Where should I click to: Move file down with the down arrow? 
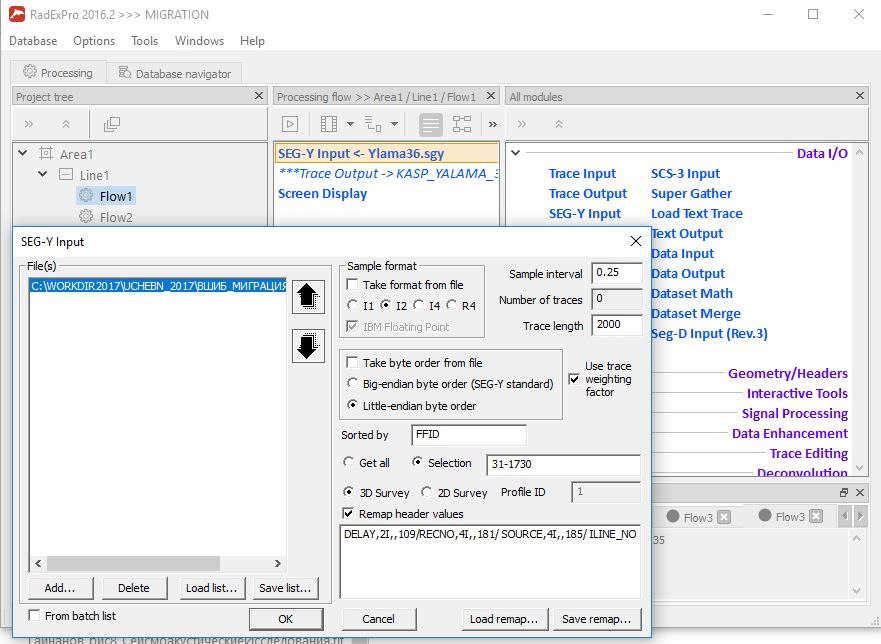coord(308,346)
